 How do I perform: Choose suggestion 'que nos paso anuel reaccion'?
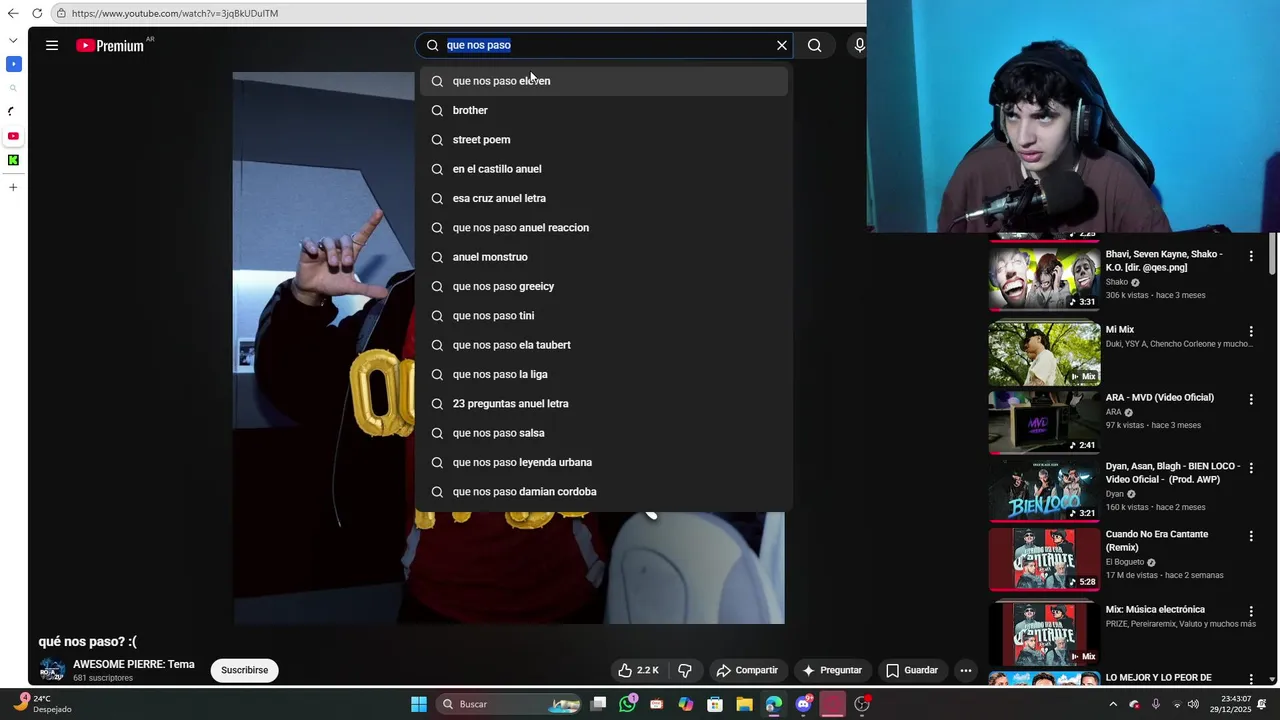(604, 228)
